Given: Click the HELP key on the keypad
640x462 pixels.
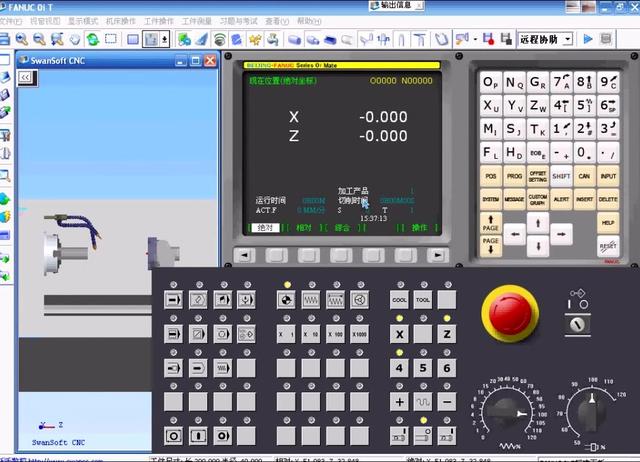Looking at the screenshot, I should pyautogui.click(x=608, y=223).
